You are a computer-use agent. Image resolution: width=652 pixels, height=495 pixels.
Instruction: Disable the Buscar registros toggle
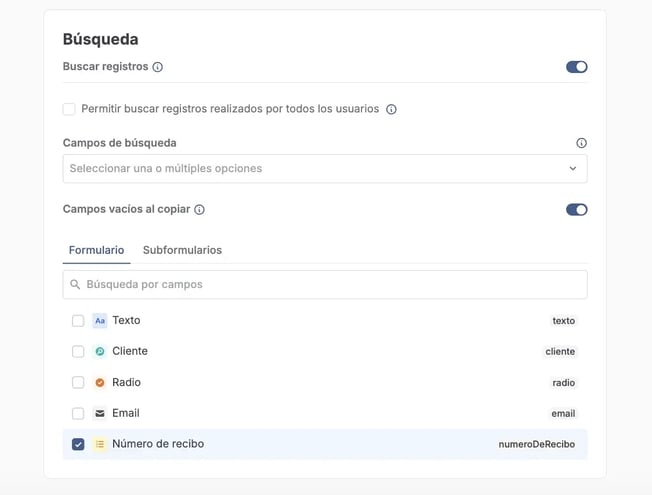(576, 67)
